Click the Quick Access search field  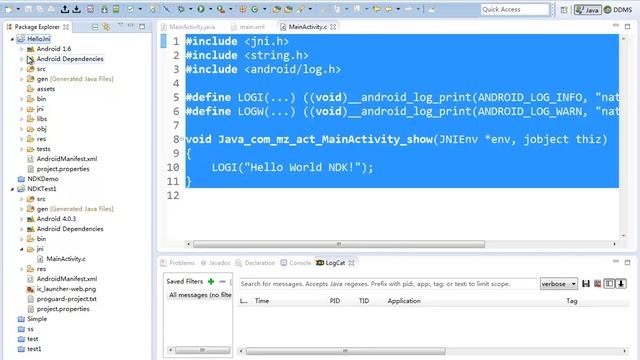(515, 9)
